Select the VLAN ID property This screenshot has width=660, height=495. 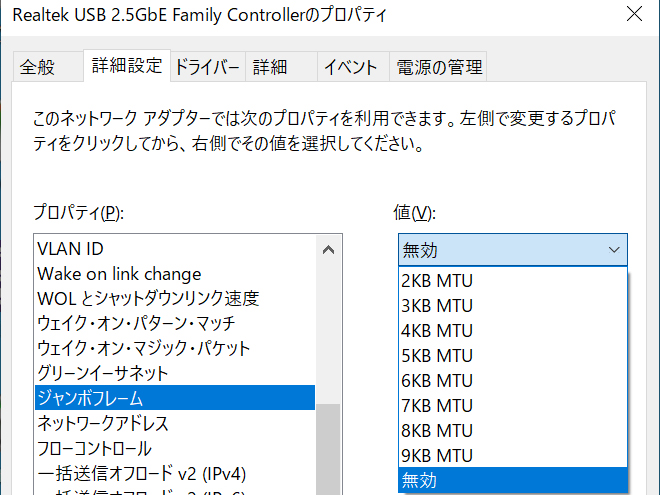pyautogui.click(x=70, y=248)
